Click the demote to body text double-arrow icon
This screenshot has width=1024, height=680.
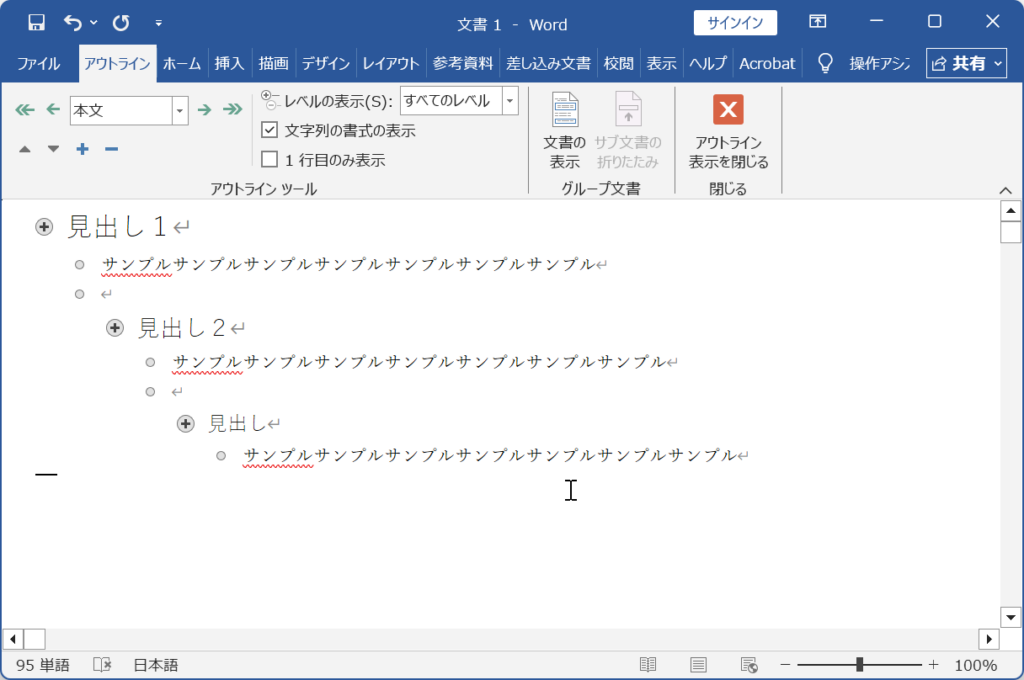point(233,110)
